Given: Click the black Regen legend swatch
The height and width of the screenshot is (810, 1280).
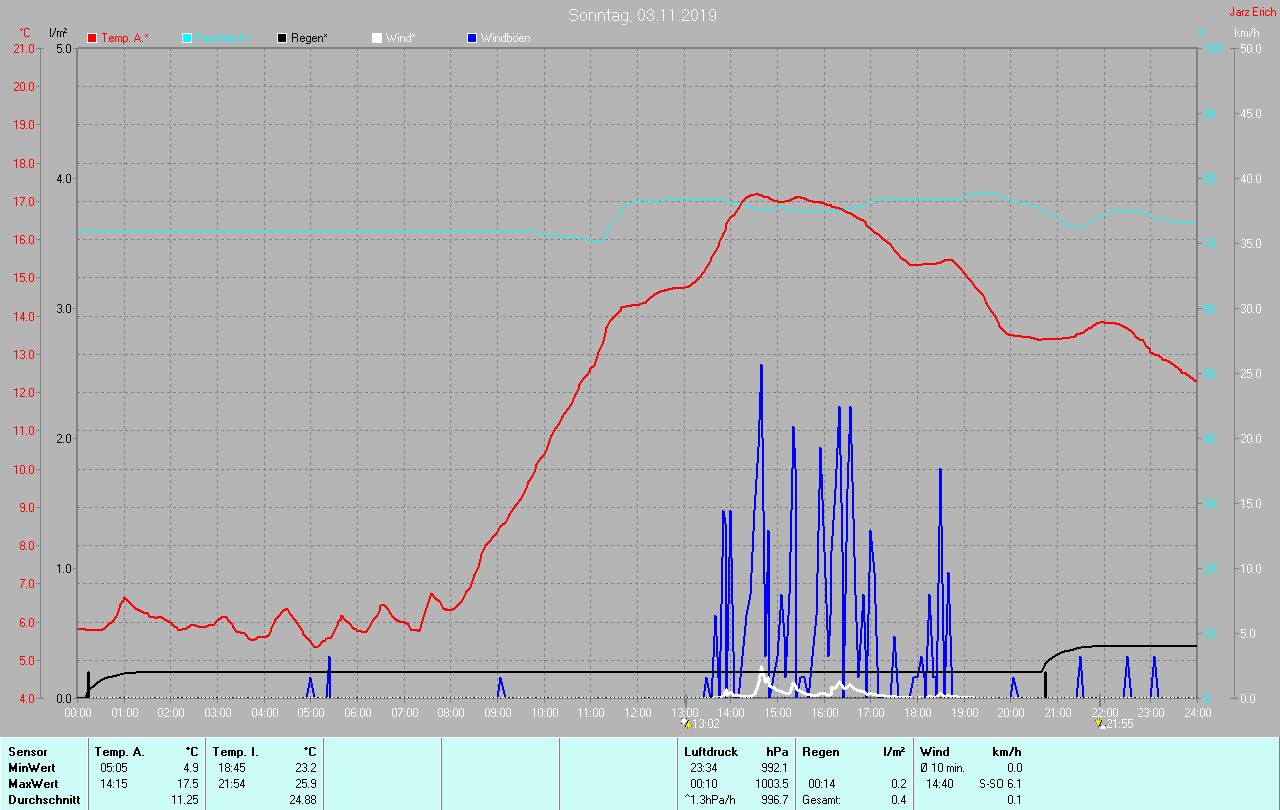Looking at the screenshot, I should point(282,38).
